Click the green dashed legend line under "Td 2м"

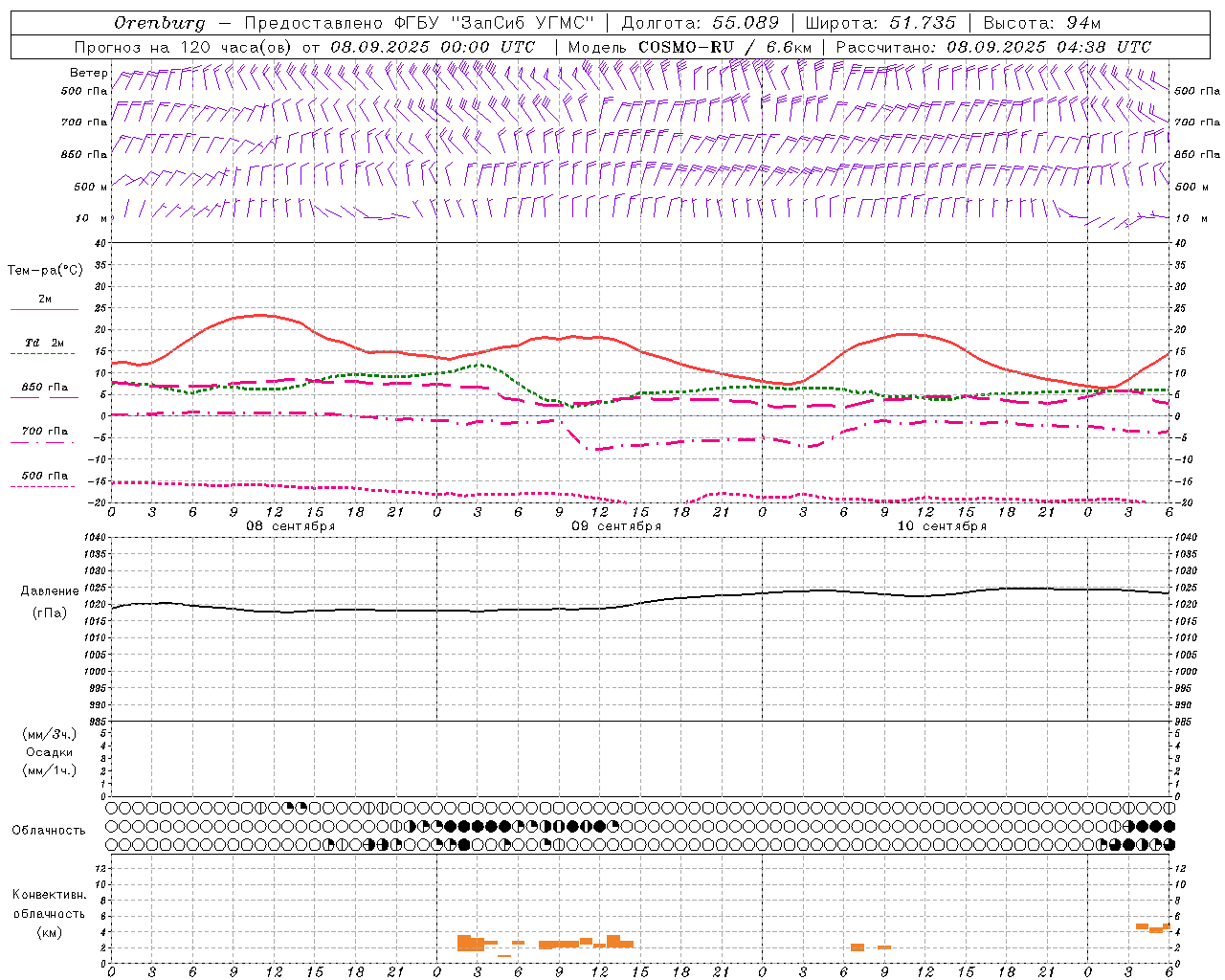[43, 354]
